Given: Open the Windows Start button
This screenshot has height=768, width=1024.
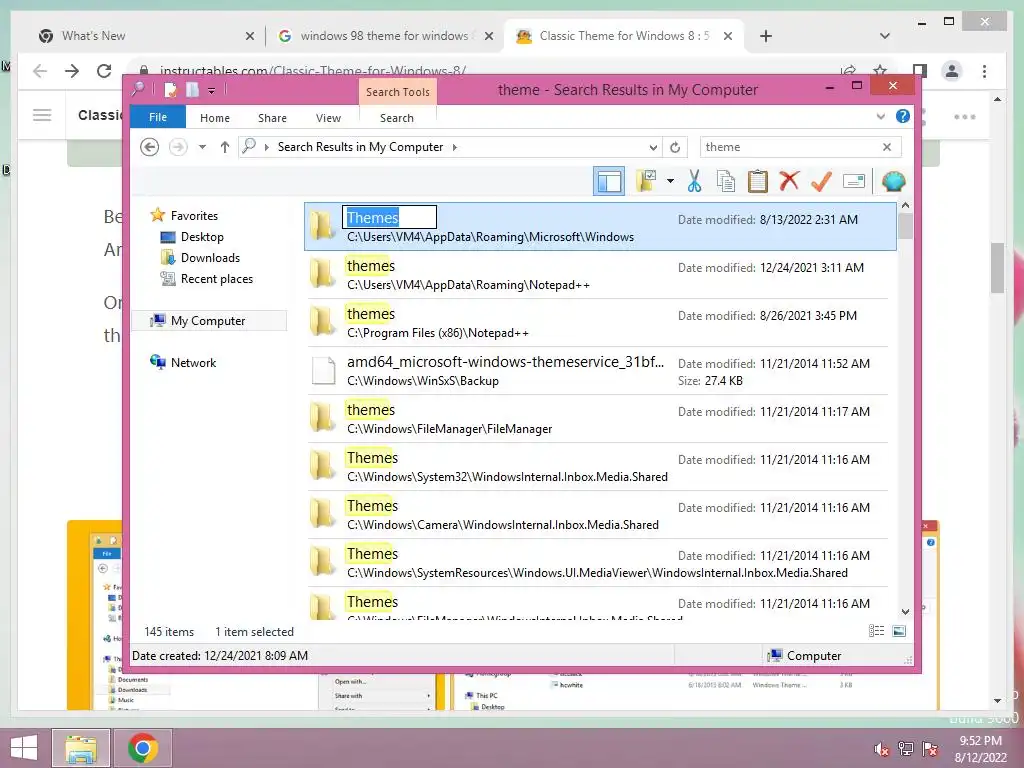Looking at the screenshot, I should [x=24, y=748].
